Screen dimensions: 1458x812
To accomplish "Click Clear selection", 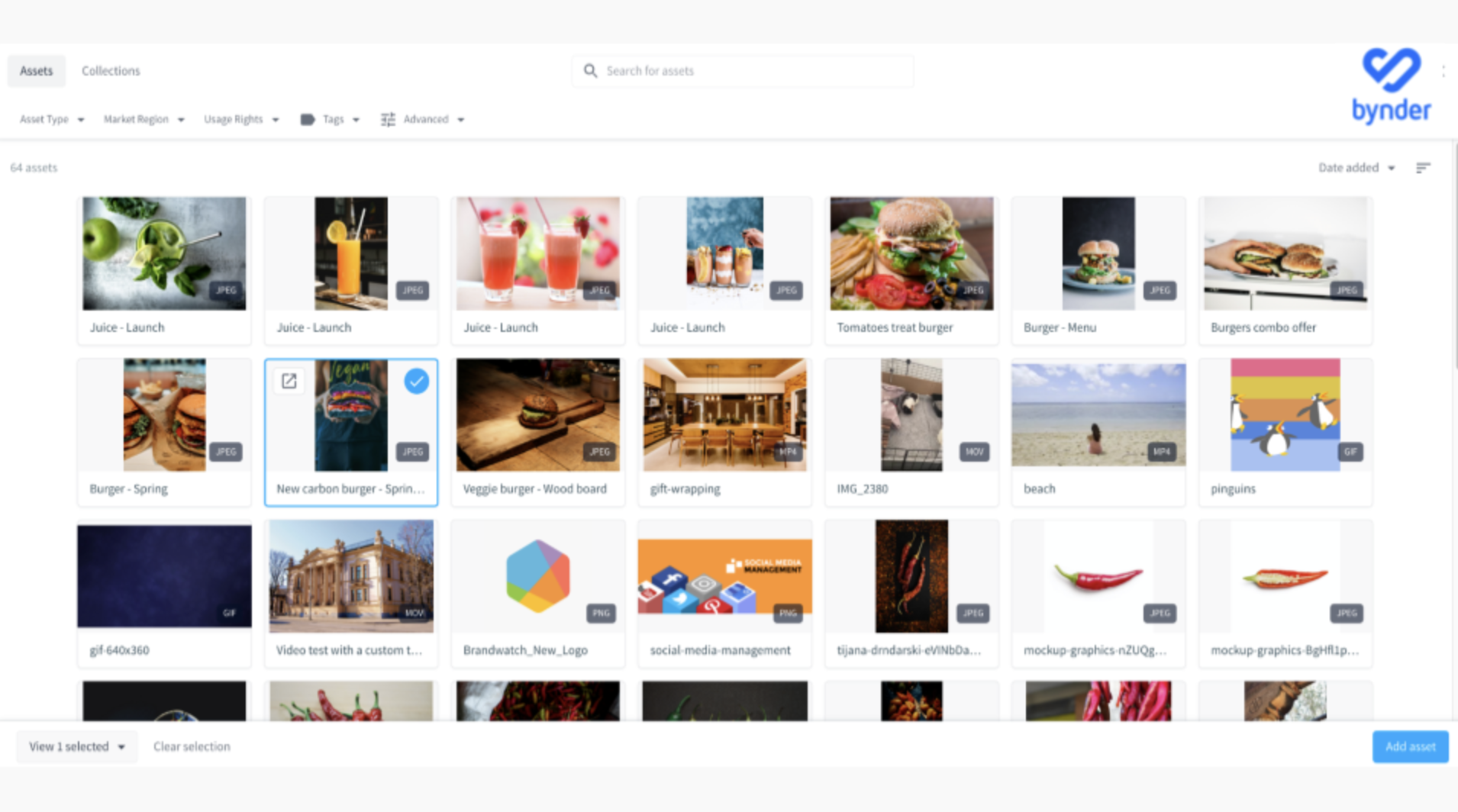I will tap(192, 746).
